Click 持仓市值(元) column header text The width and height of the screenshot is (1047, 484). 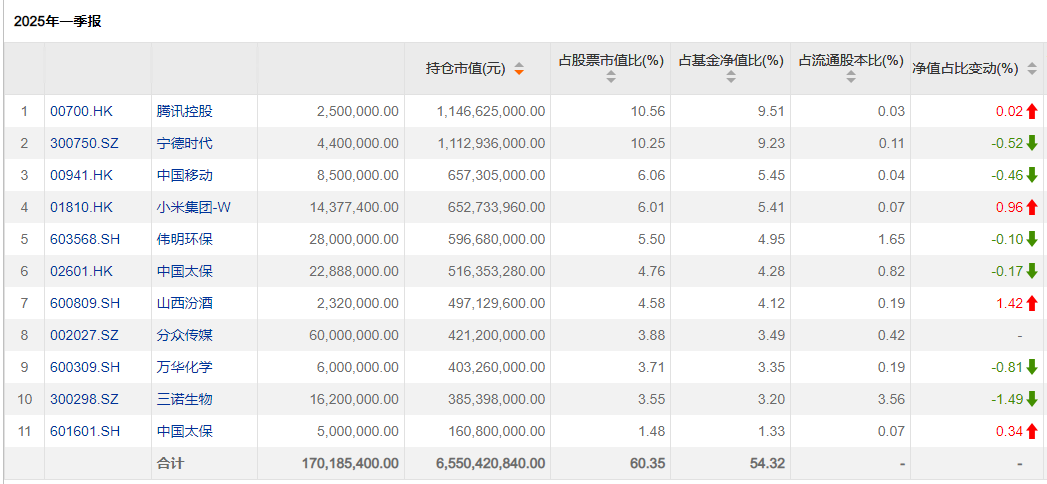point(465,69)
